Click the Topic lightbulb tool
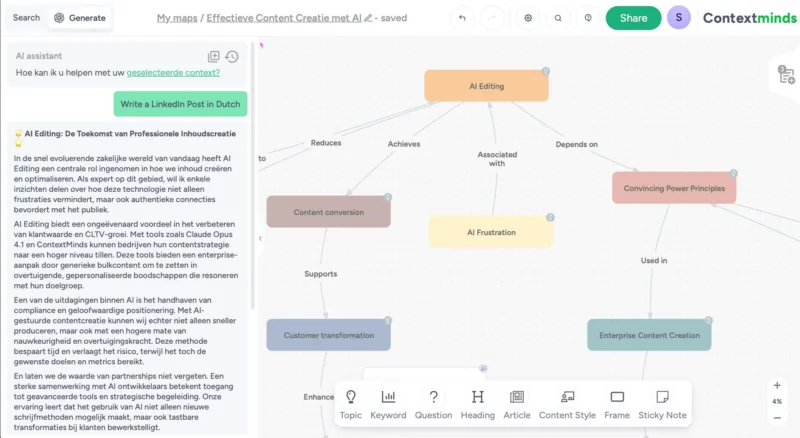This screenshot has height=438, width=800. pos(350,403)
